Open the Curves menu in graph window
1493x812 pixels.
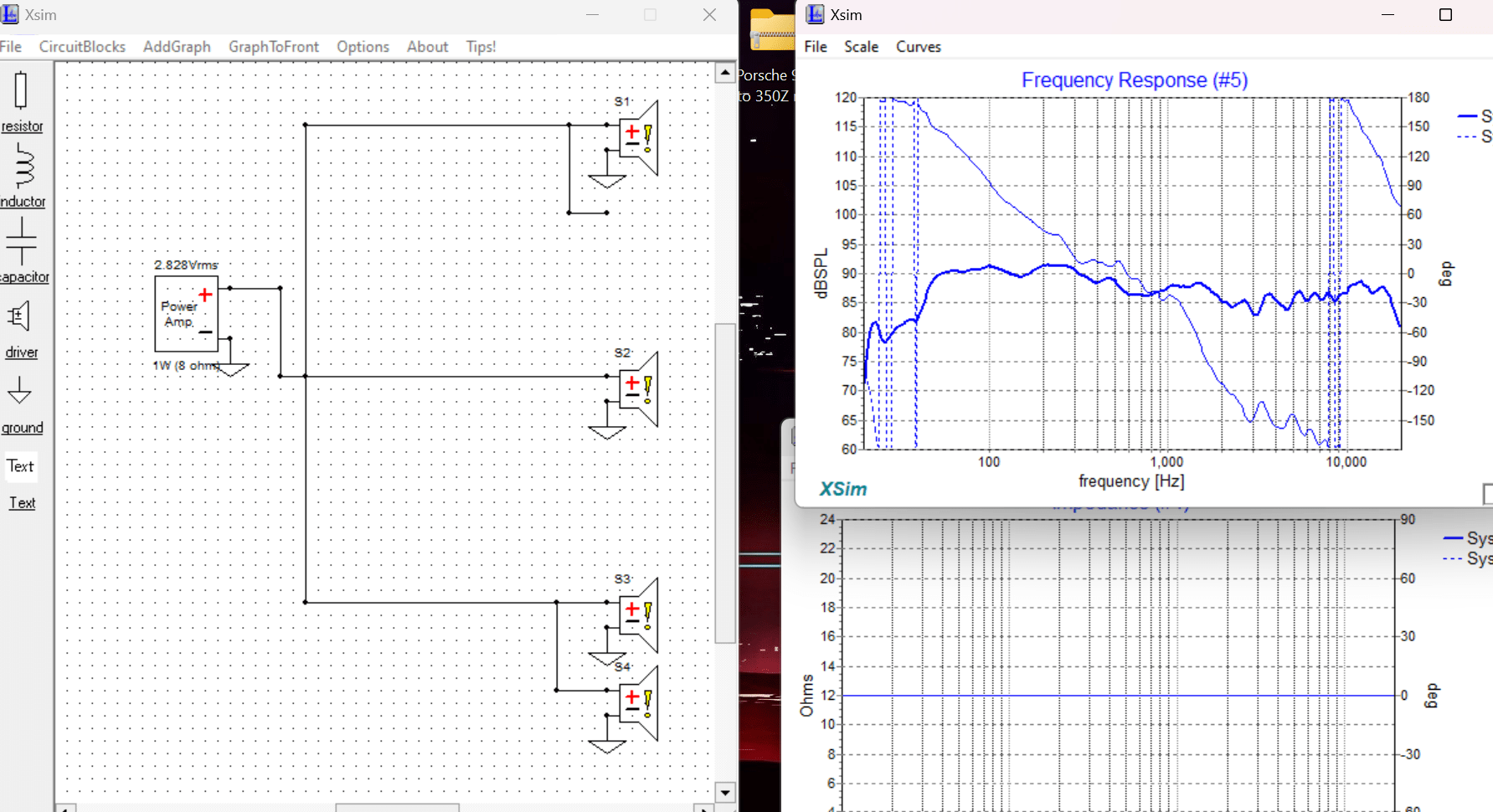[x=919, y=47]
